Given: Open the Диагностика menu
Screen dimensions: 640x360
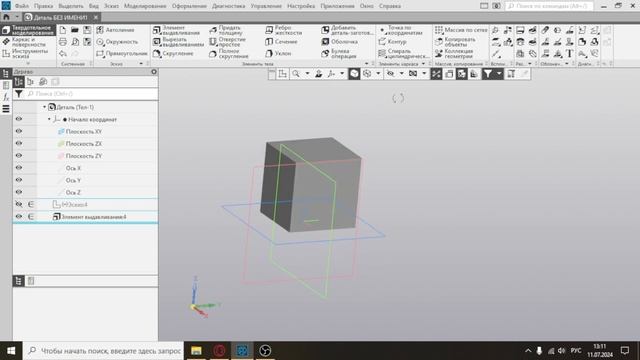Looking at the screenshot, I should point(229,6).
